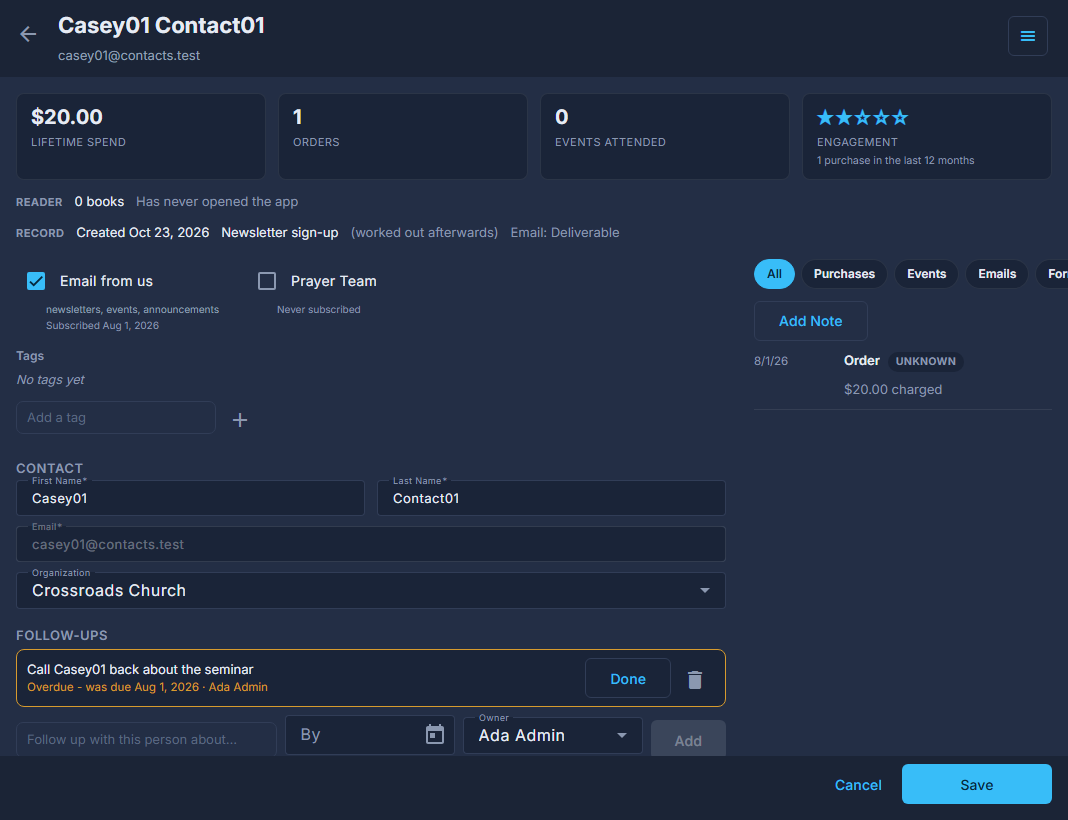Click the follow-up By date field
Image resolution: width=1068 pixels, height=820 pixels.
pos(370,735)
